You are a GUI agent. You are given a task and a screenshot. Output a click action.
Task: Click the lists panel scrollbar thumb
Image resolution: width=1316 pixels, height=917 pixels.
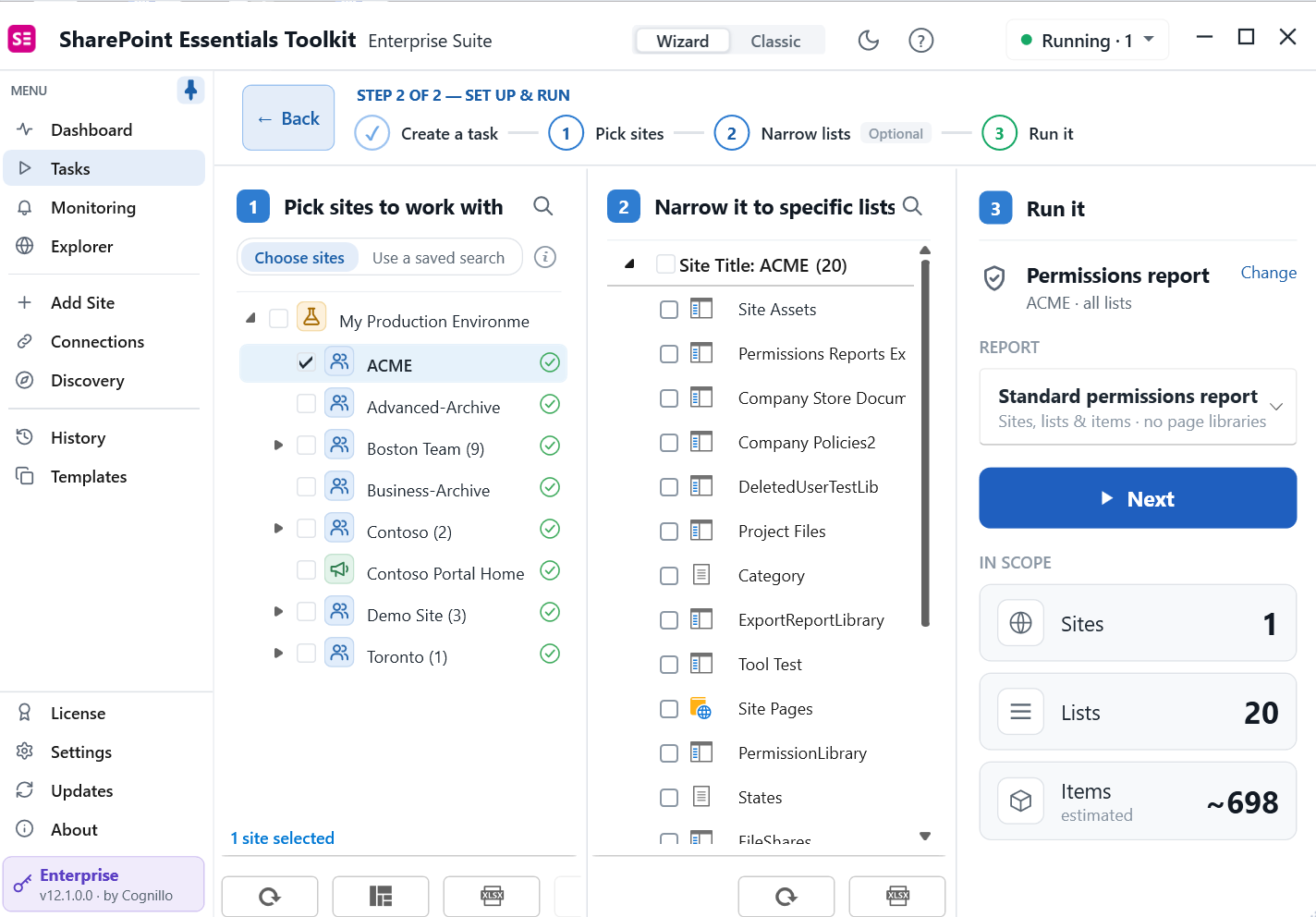coord(925,444)
